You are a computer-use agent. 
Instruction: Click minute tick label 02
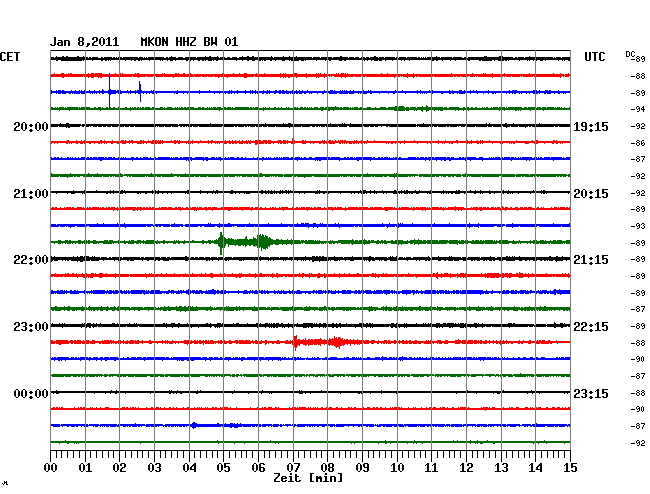pyautogui.click(x=119, y=468)
